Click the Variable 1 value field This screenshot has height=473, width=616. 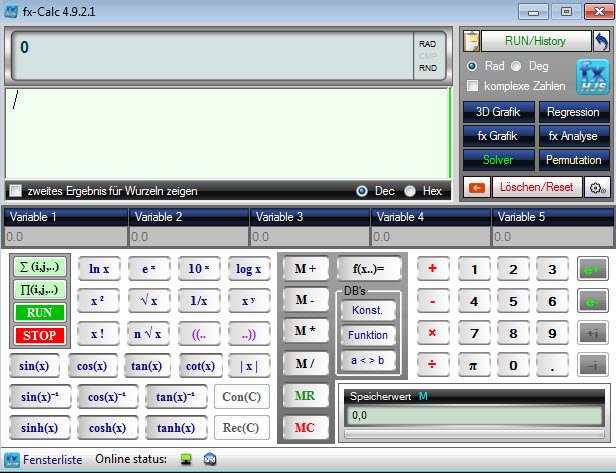66,236
